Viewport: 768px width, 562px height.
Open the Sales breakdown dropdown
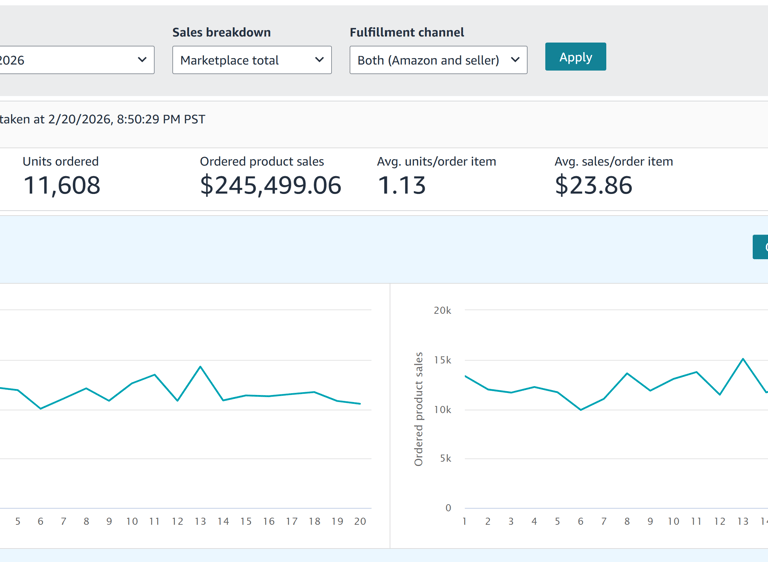(251, 60)
